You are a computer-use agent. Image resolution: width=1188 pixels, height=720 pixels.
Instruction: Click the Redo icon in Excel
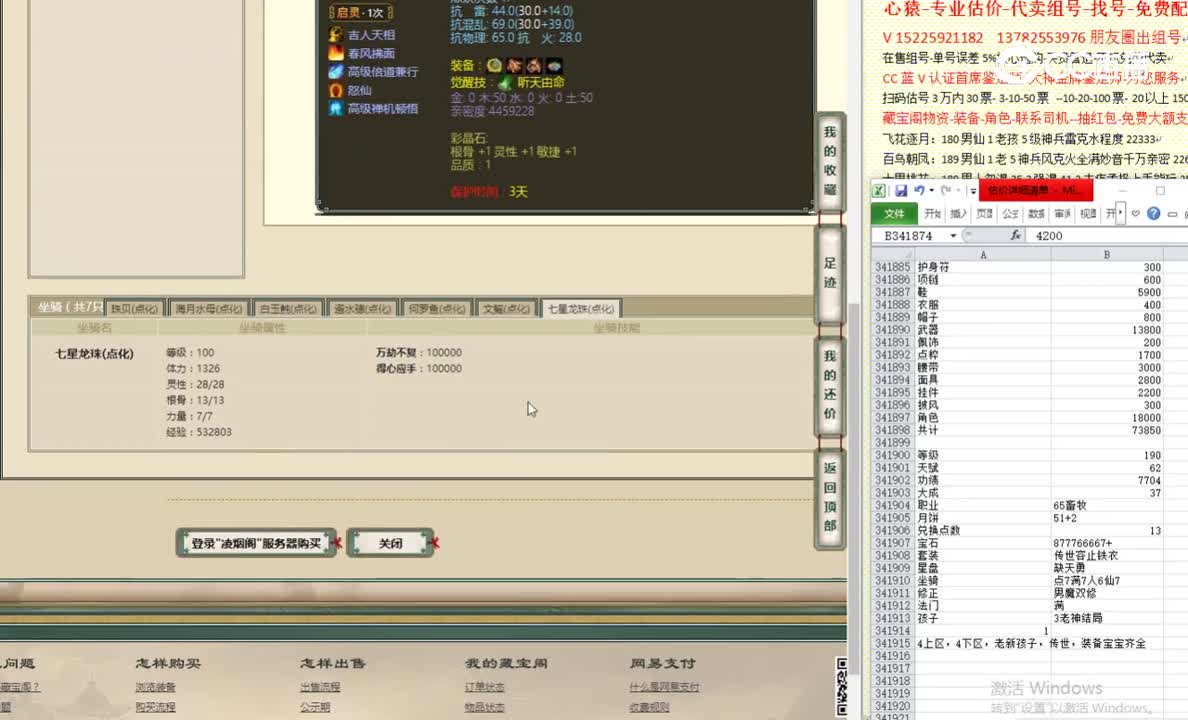(x=946, y=190)
